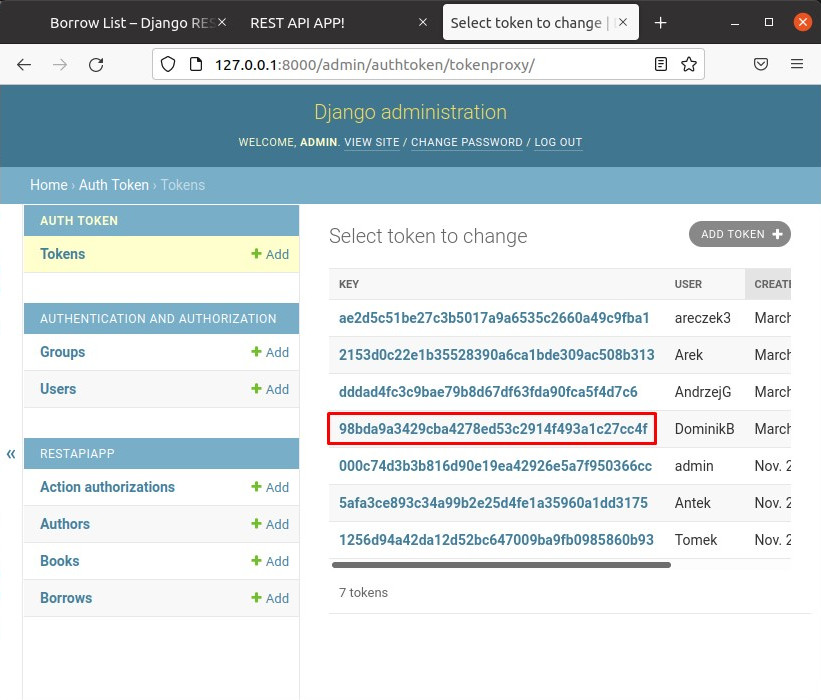Screen dimensions: 821x700
Task: Click the URL address bar field
Action: (420, 64)
